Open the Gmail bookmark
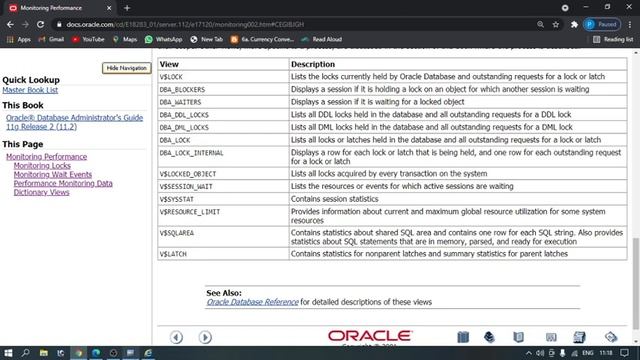The height and width of the screenshot is (360, 640). (x=51, y=40)
